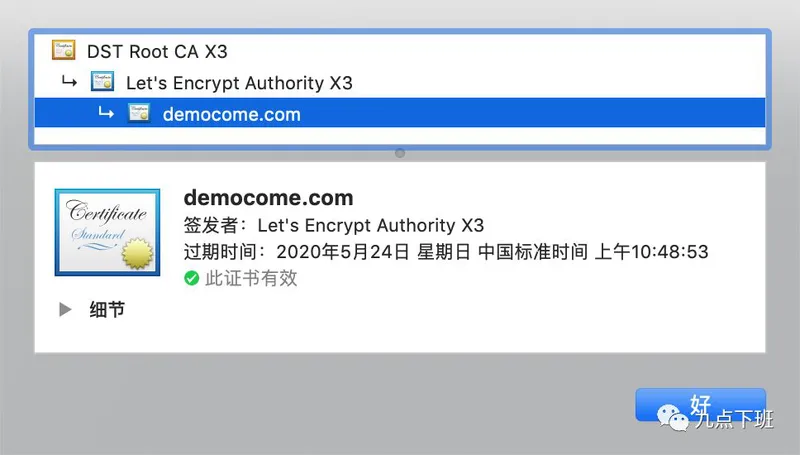Select the DST Root CA X3 row

coord(400,51)
